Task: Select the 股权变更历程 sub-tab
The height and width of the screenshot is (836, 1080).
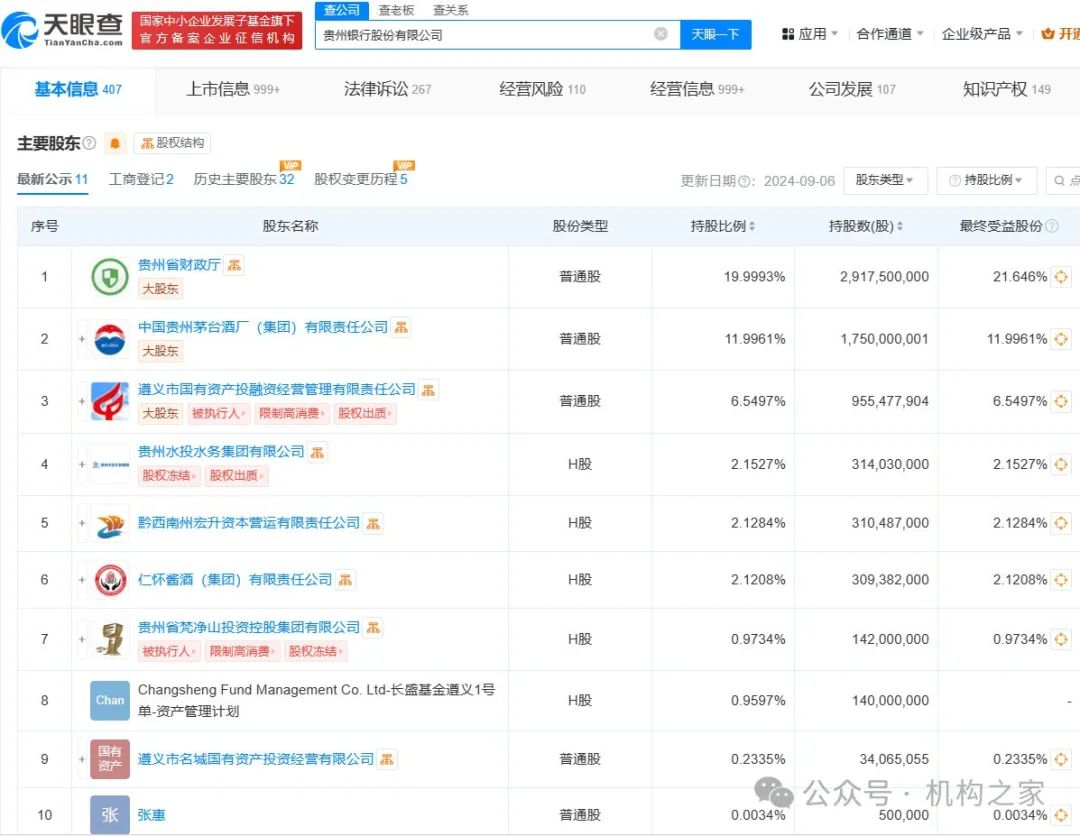Action: point(361,179)
